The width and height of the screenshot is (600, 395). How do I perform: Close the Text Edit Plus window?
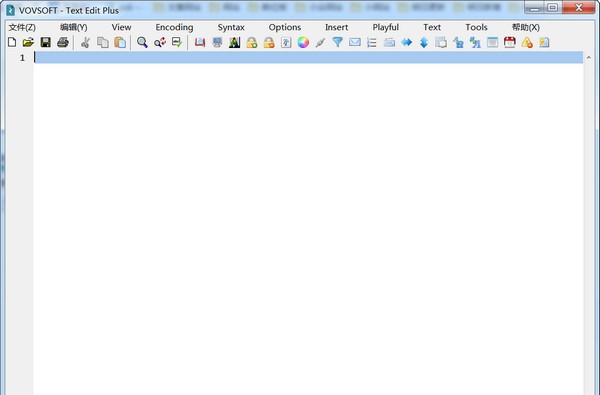pos(579,7)
